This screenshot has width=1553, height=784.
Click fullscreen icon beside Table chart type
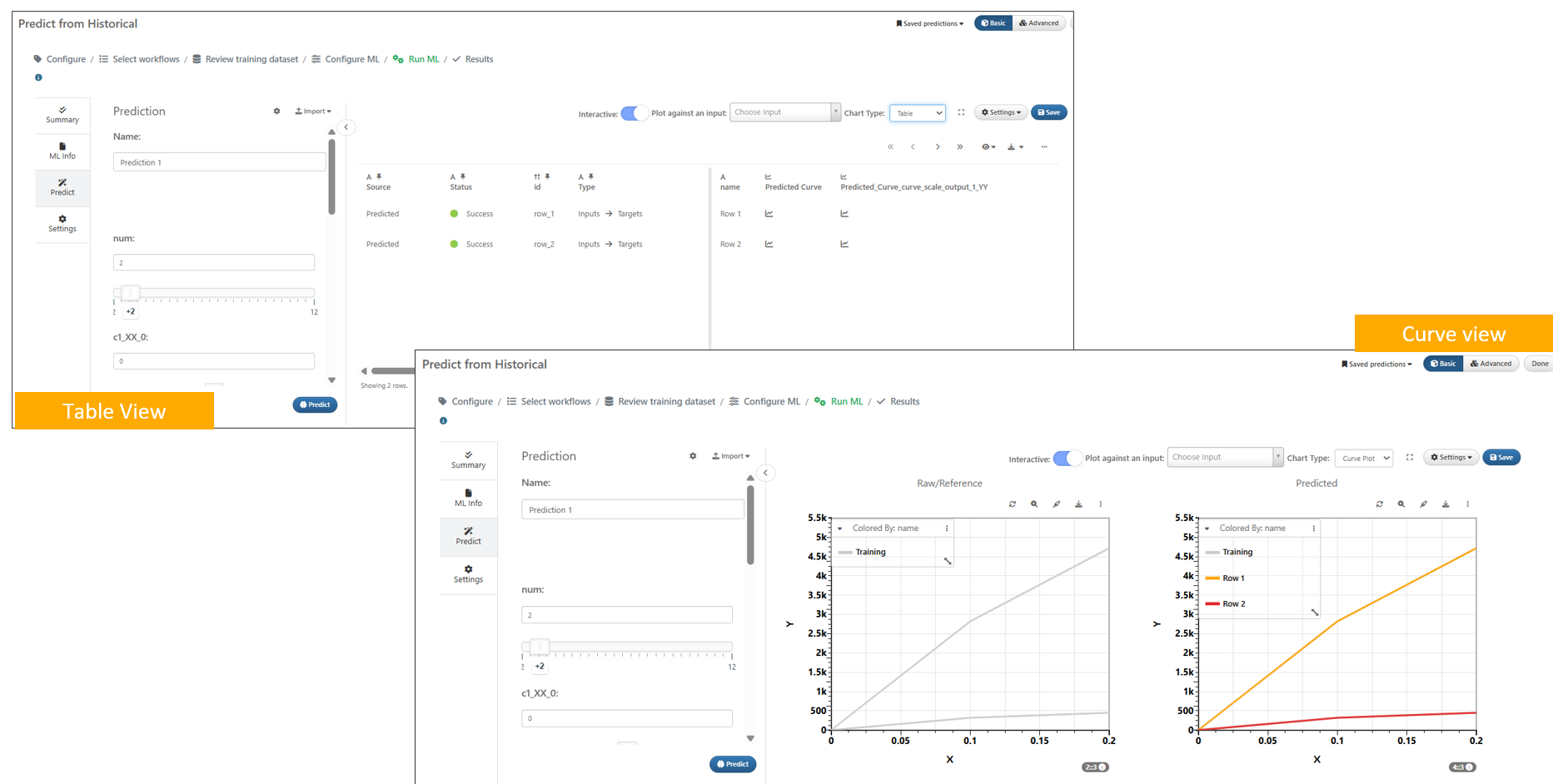[x=961, y=112]
